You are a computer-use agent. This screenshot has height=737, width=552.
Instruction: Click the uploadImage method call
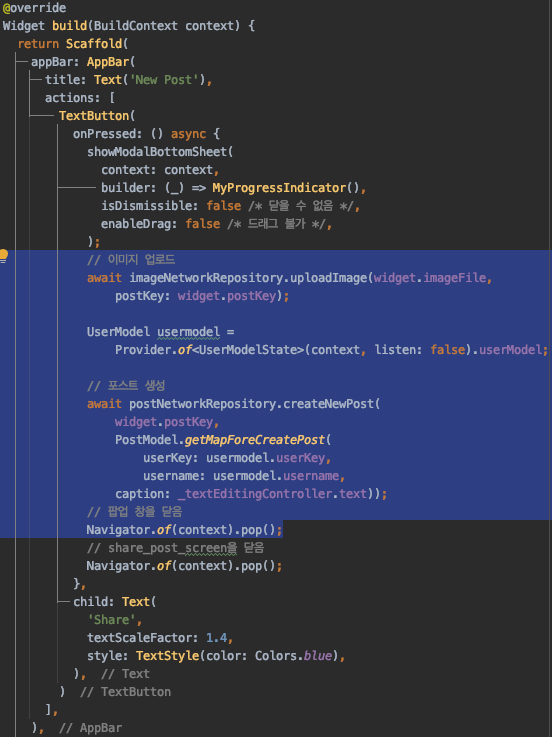pyautogui.click(x=328, y=278)
